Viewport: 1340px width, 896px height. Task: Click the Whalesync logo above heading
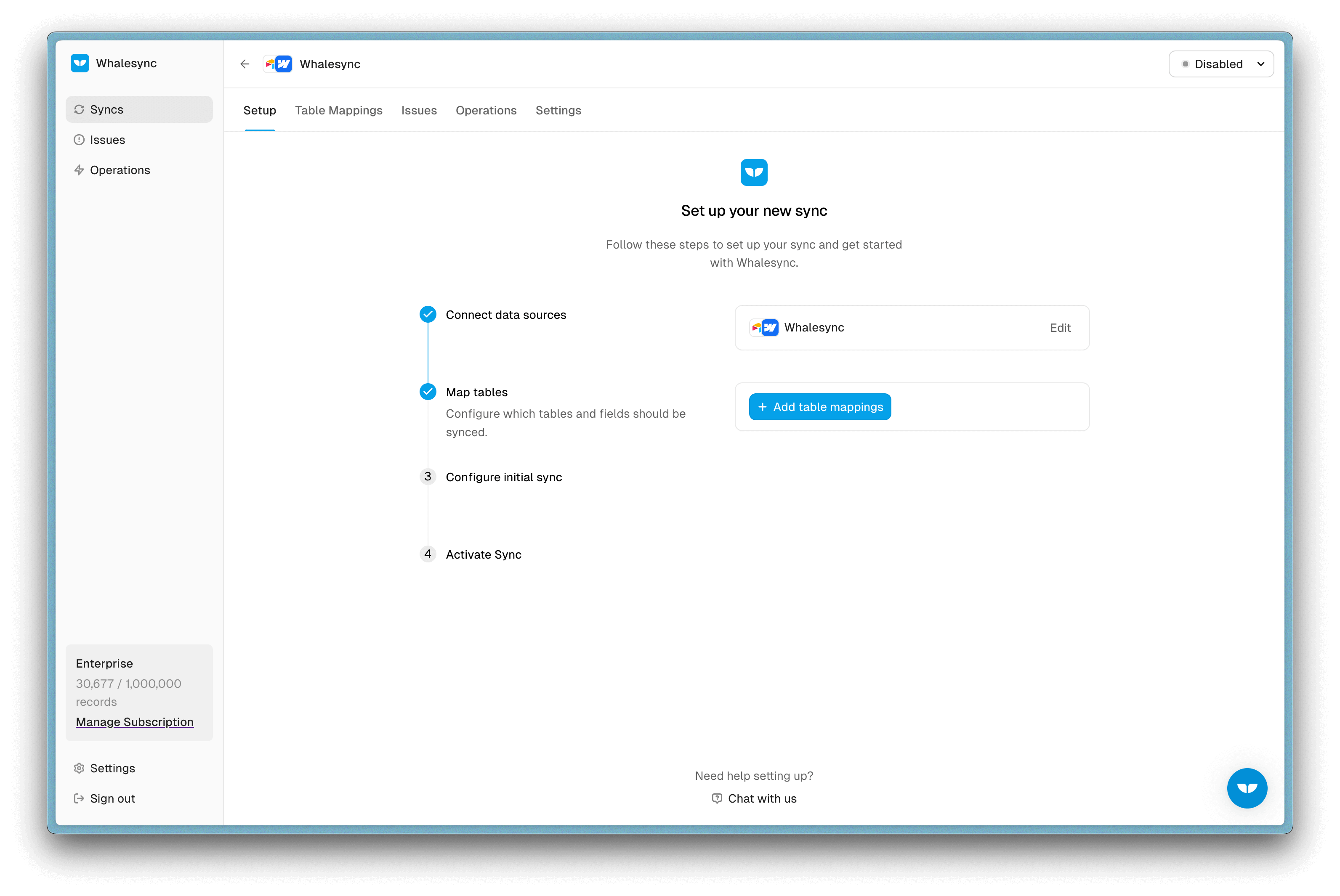coord(753,172)
